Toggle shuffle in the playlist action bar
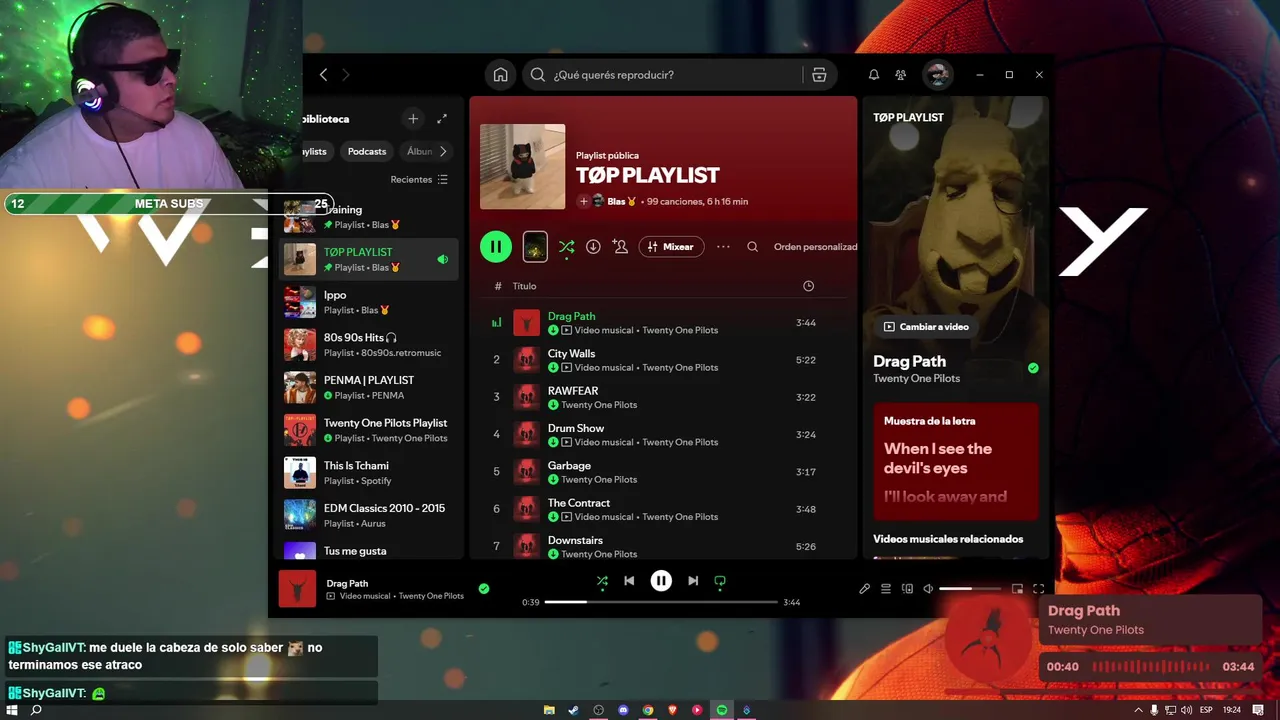 coord(566,247)
